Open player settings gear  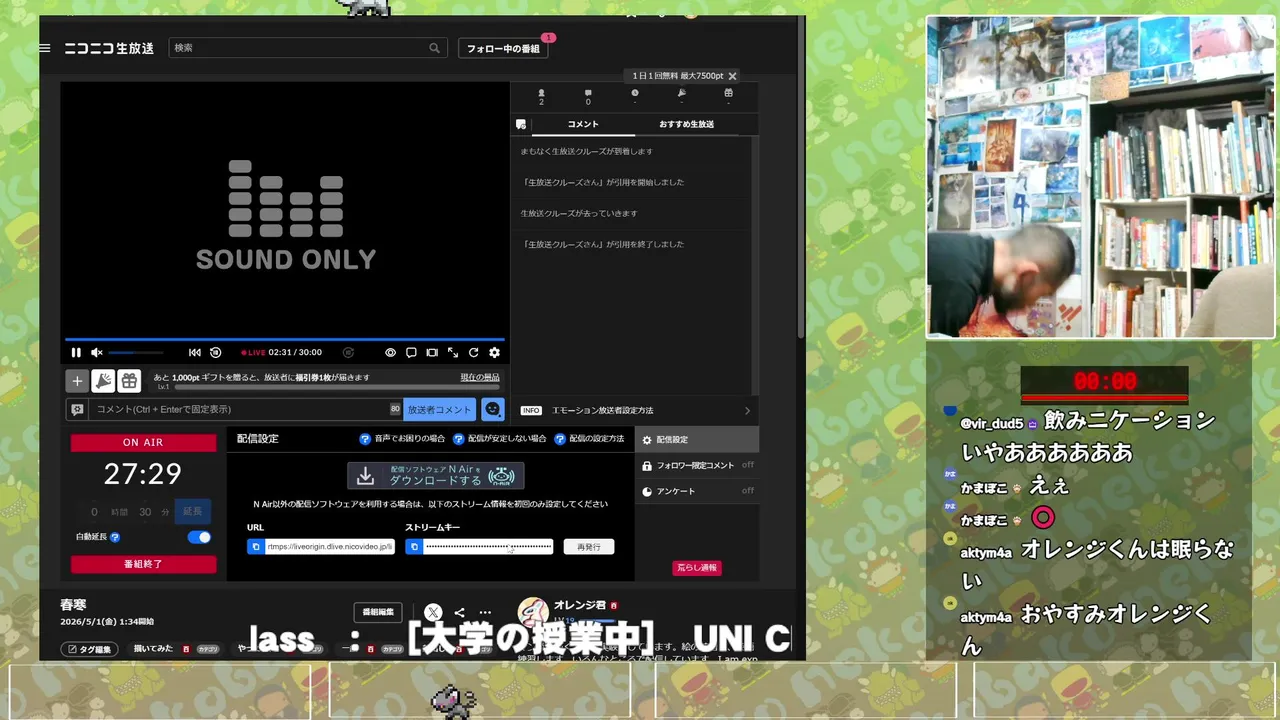pyautogui.click(x=494, y=352)
